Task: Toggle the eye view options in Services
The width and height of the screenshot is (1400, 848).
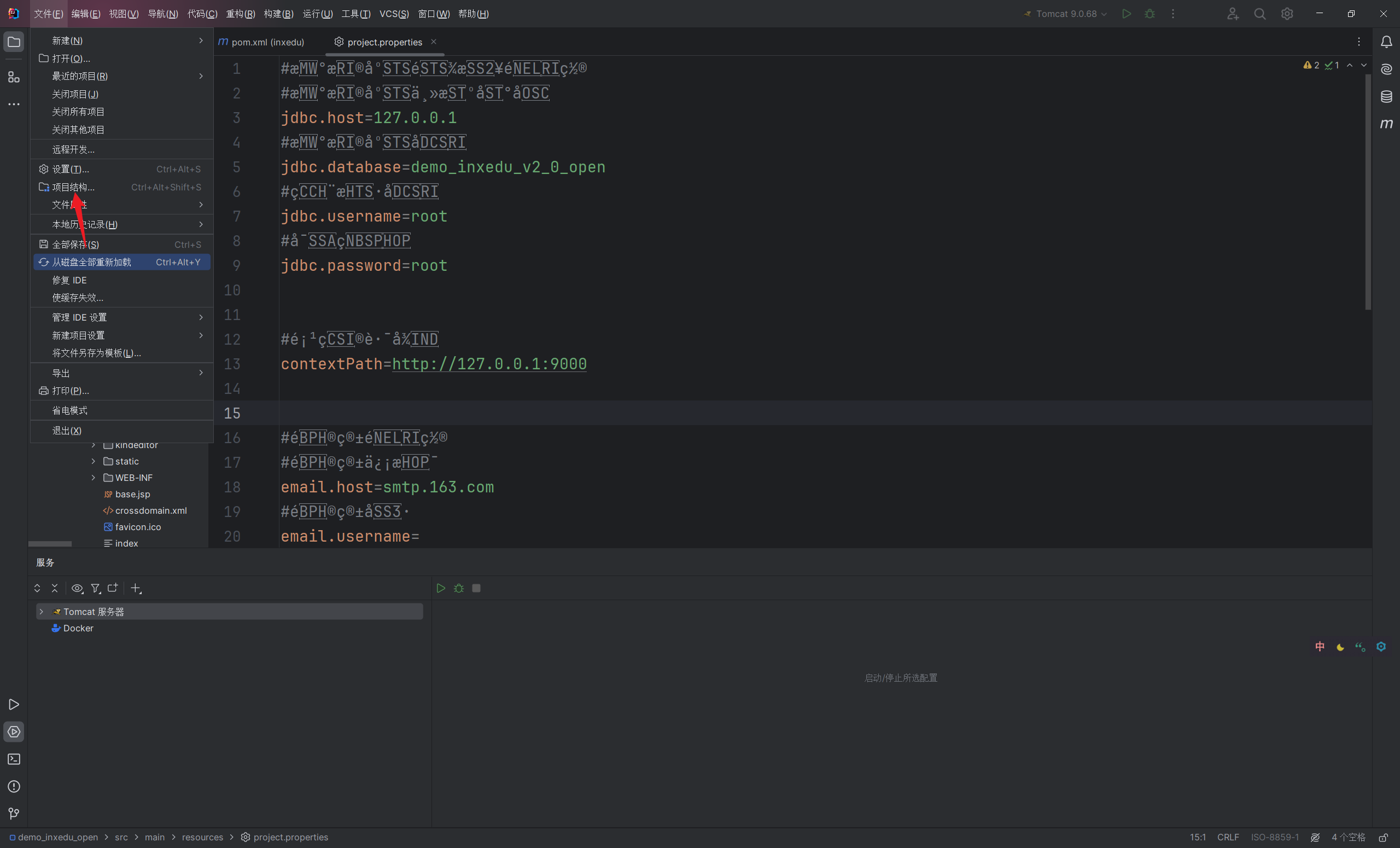Action: [77, 588]
